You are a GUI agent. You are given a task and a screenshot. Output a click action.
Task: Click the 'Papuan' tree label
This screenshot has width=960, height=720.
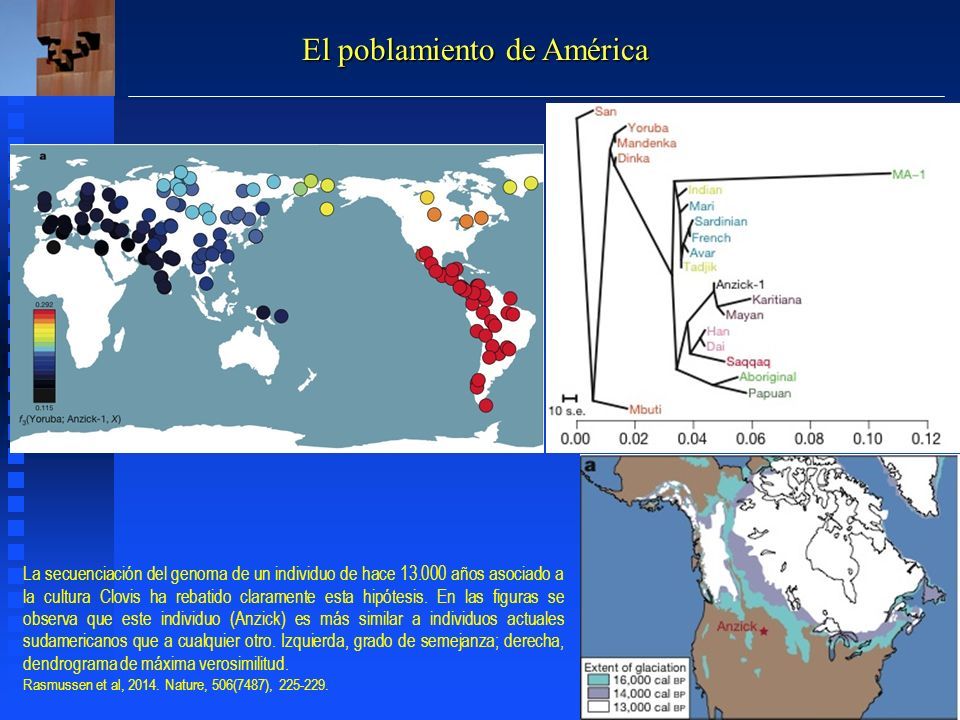click(x=770, y=393)
